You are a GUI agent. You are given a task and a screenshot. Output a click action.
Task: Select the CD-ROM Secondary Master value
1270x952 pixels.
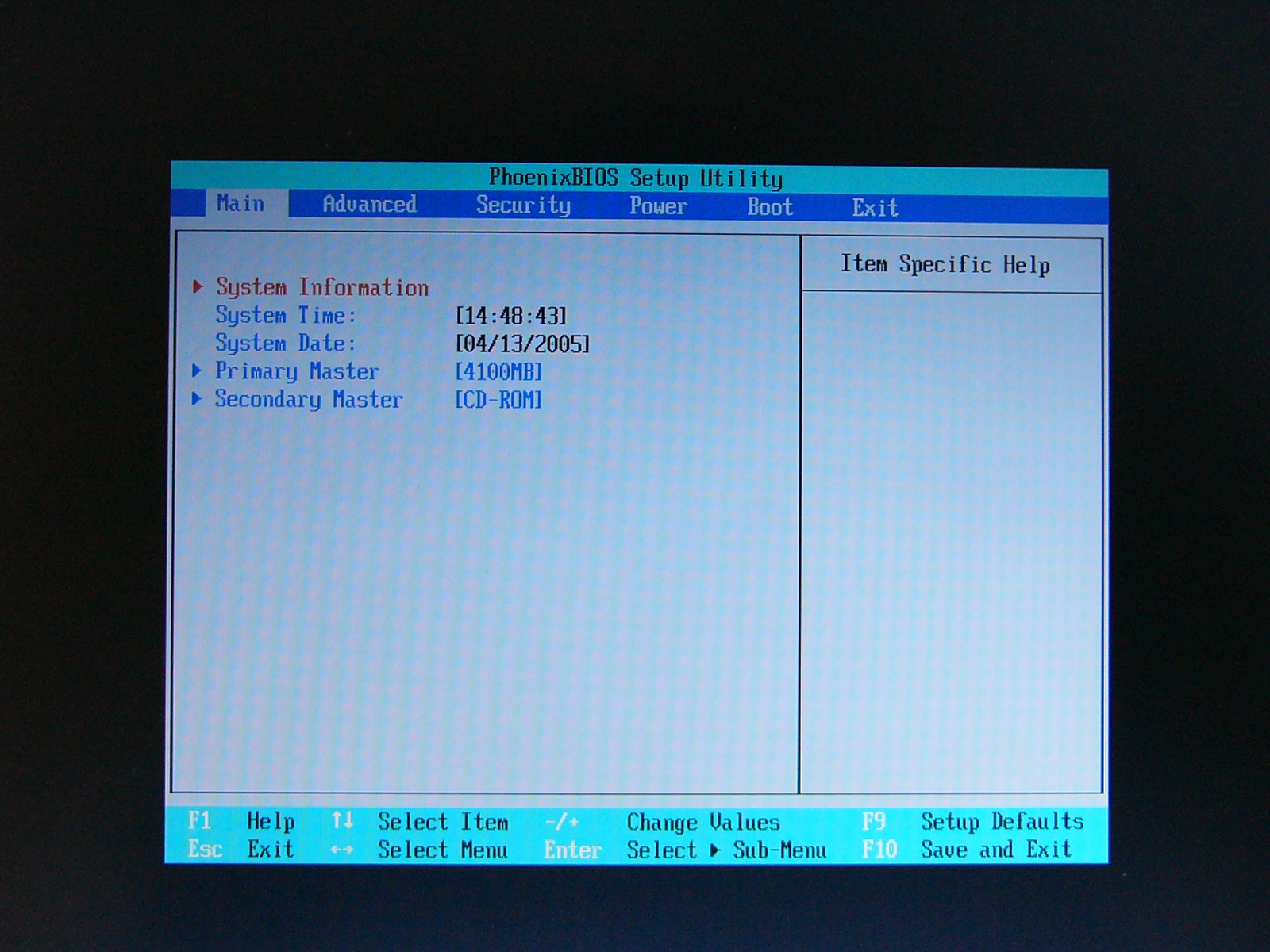tap(498, 399)
